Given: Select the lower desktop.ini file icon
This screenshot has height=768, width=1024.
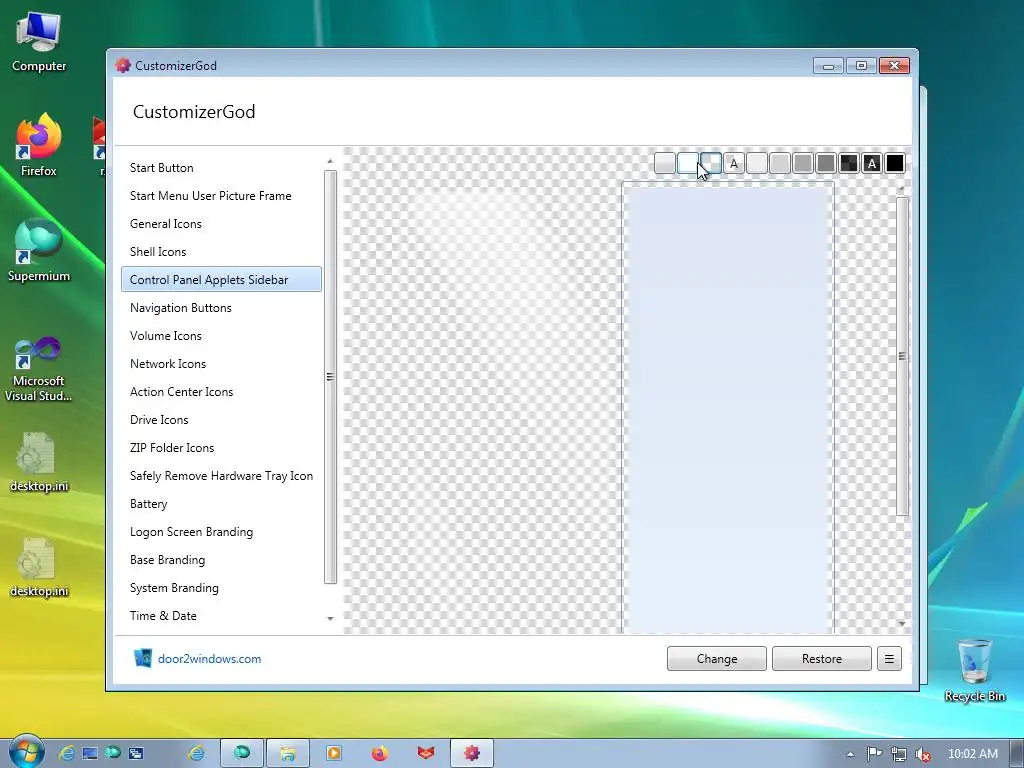Looking at the screenshot, I should (x=39, y=567).
